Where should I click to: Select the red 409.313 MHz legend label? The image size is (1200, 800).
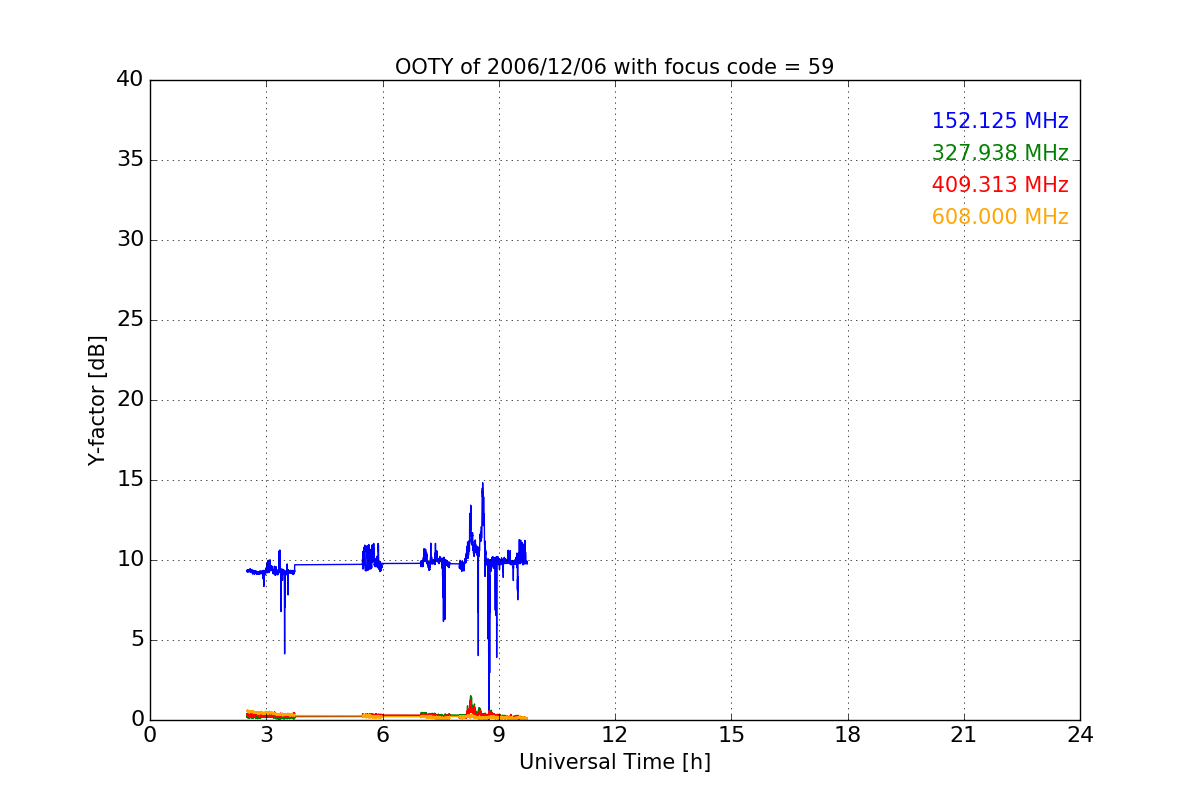1000,185
